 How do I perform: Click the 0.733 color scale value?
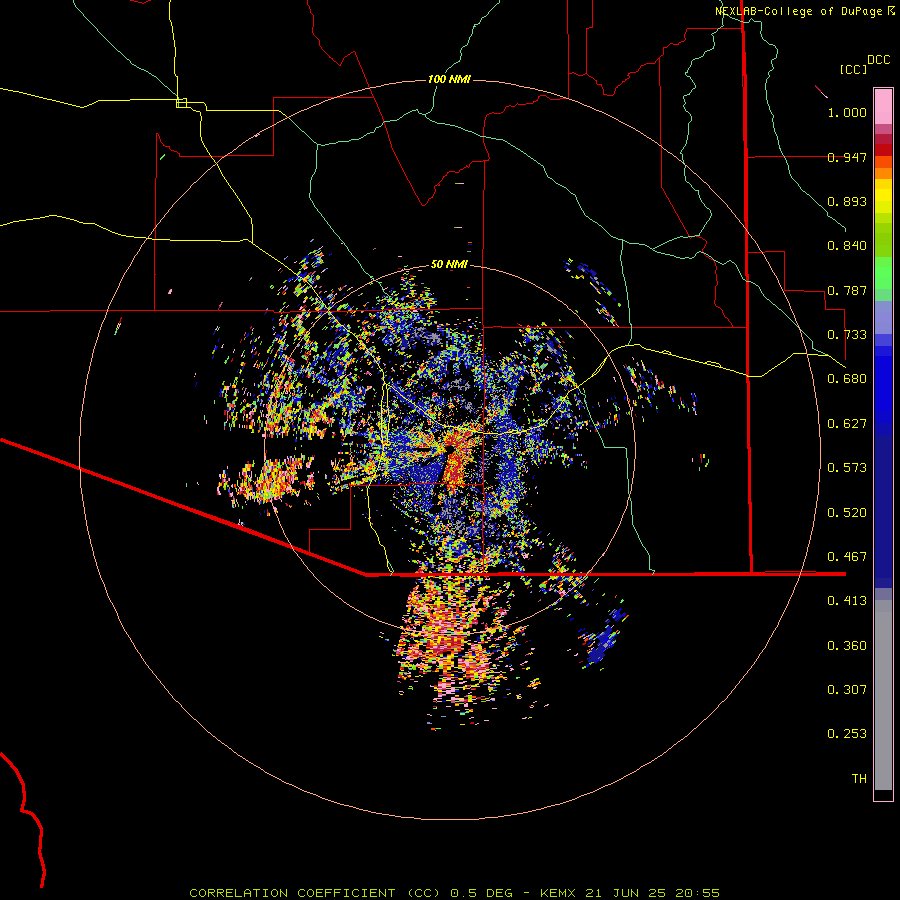(847, 335)
